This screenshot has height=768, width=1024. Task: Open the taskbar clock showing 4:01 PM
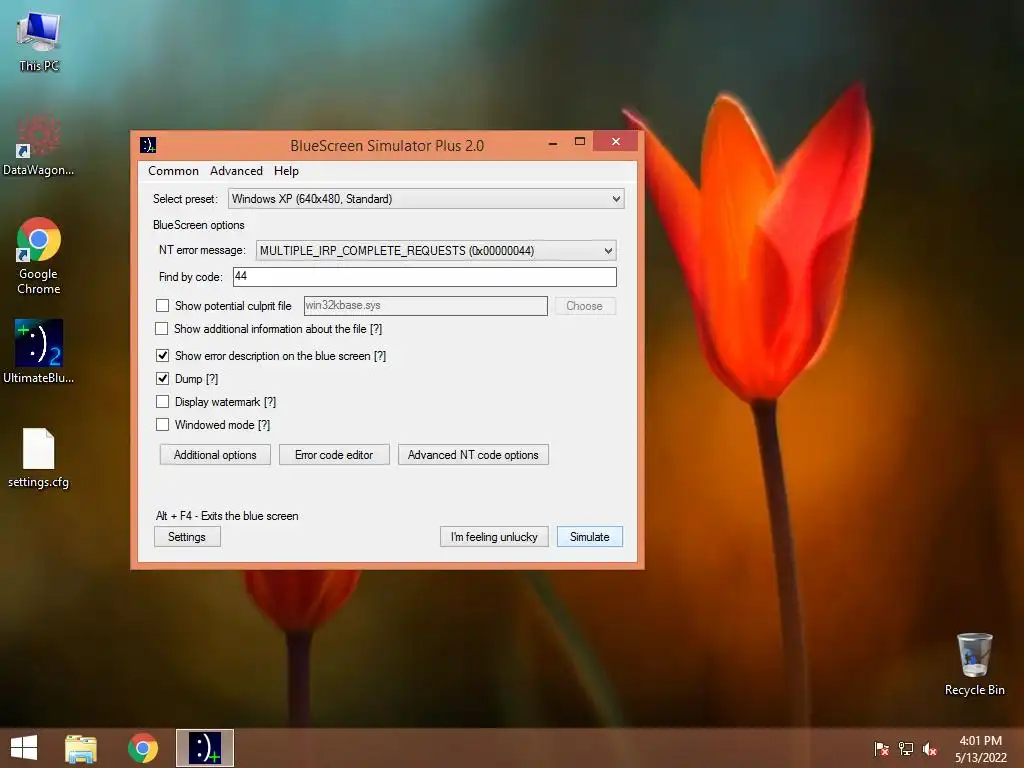coord(980,748)
